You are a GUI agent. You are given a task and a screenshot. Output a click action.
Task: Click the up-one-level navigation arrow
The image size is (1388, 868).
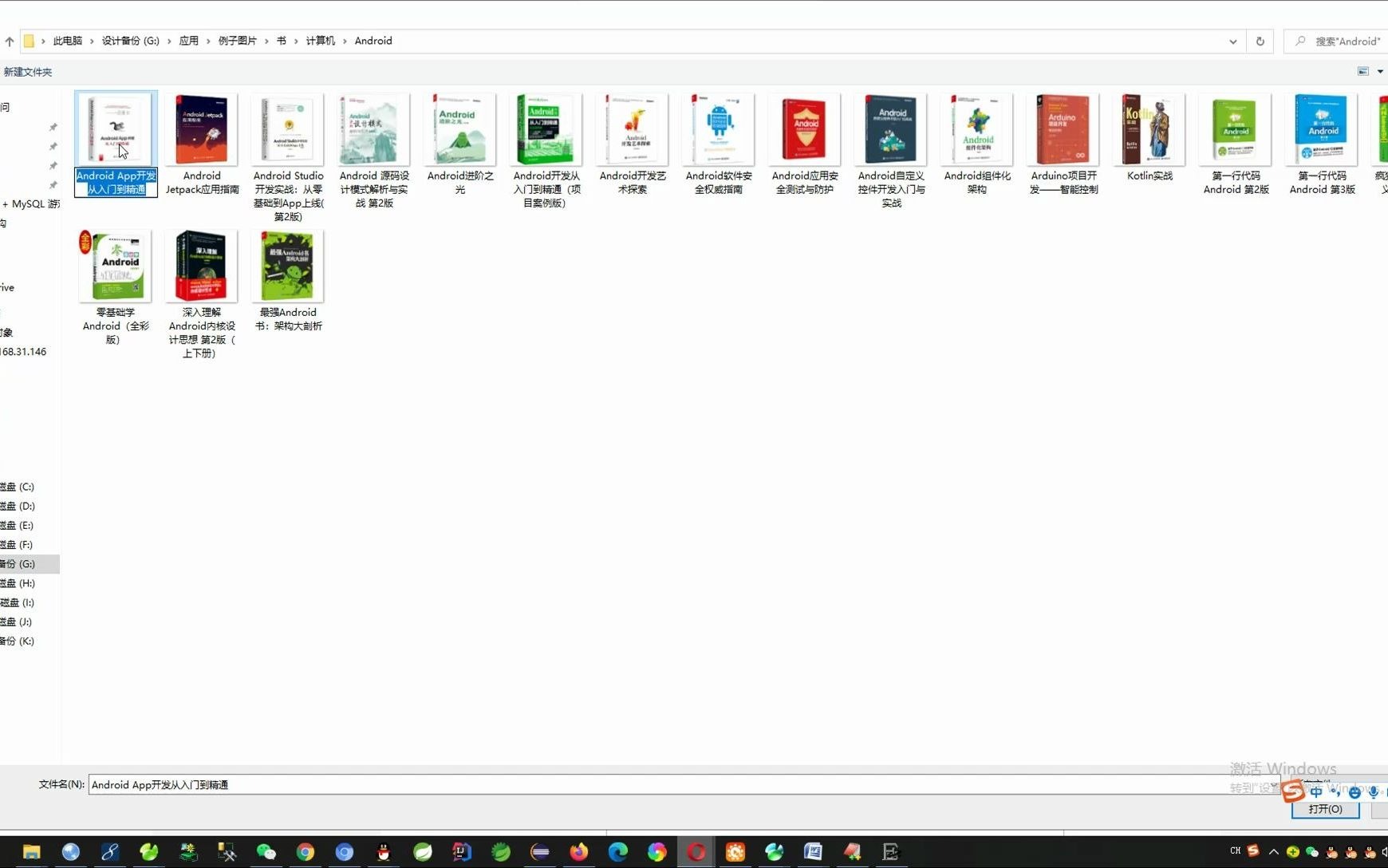click(x=9, y=41)
